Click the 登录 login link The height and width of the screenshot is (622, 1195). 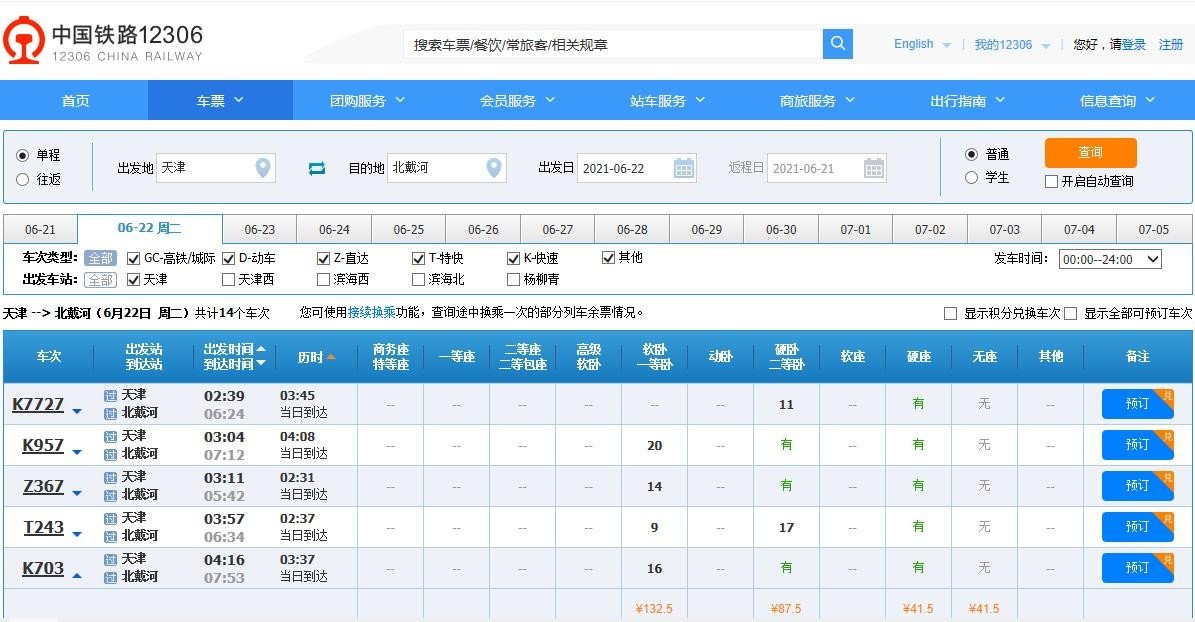[1134, 44]
